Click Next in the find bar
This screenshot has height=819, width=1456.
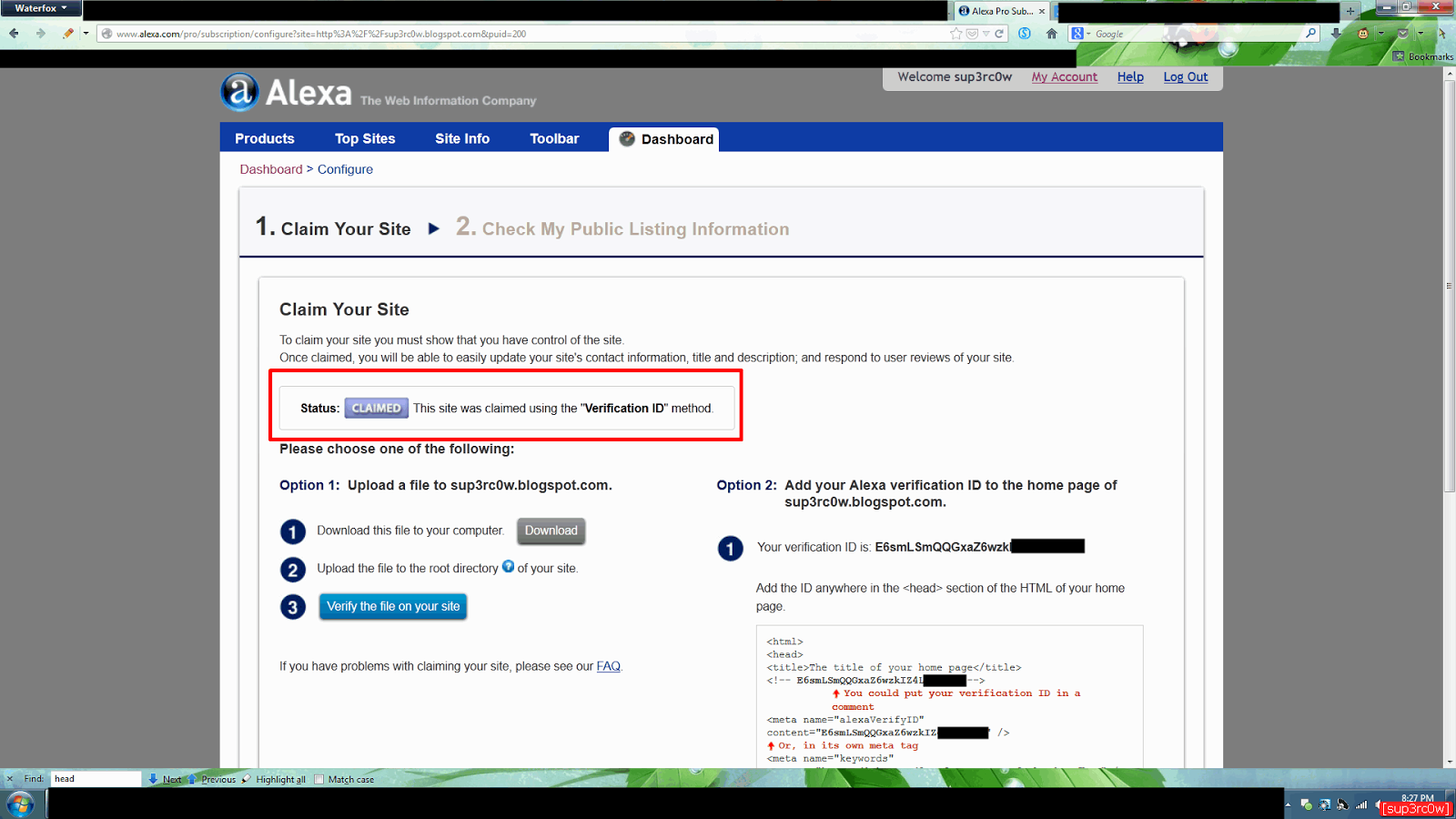coord(166,779)
